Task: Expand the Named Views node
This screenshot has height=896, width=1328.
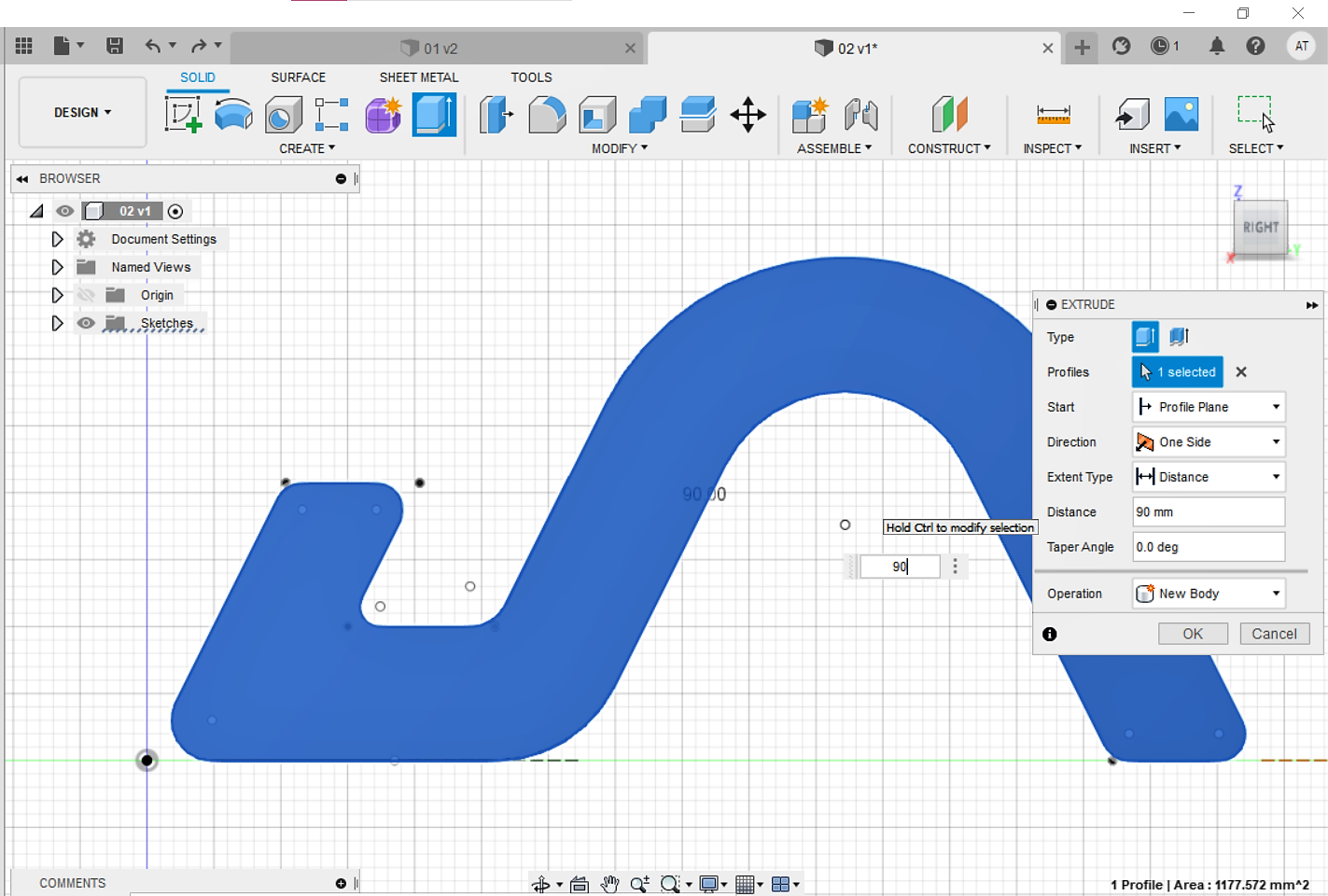Action: (57, 267)
